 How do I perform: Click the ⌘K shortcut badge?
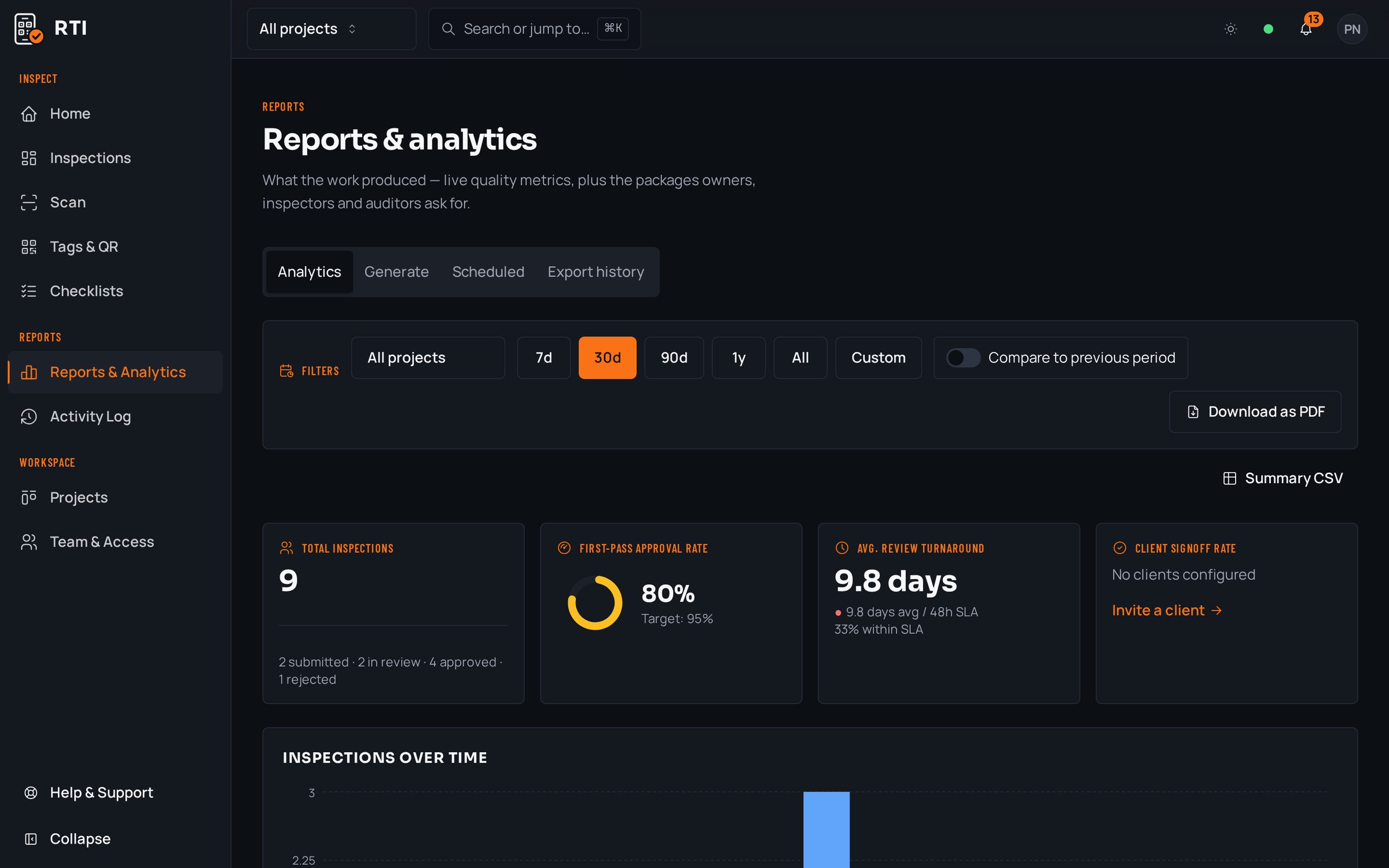[613, 28]
